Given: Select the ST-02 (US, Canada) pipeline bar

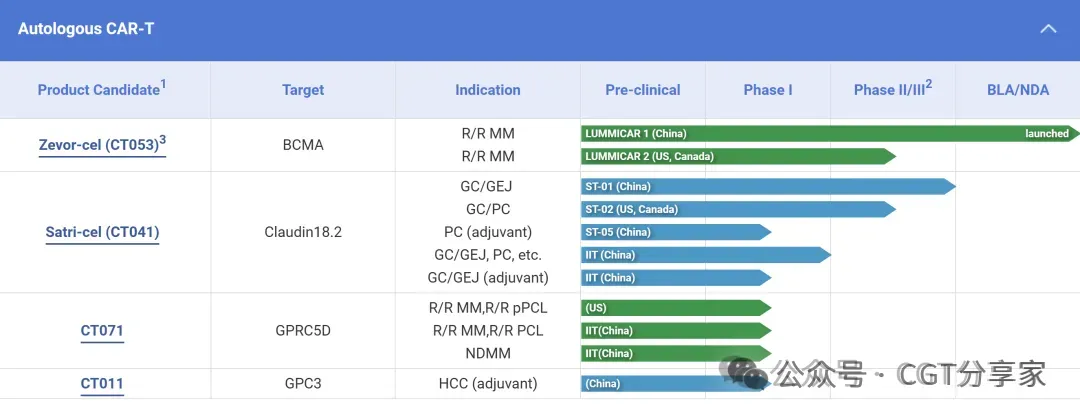Looking at the screenshot, I should 738,209.
